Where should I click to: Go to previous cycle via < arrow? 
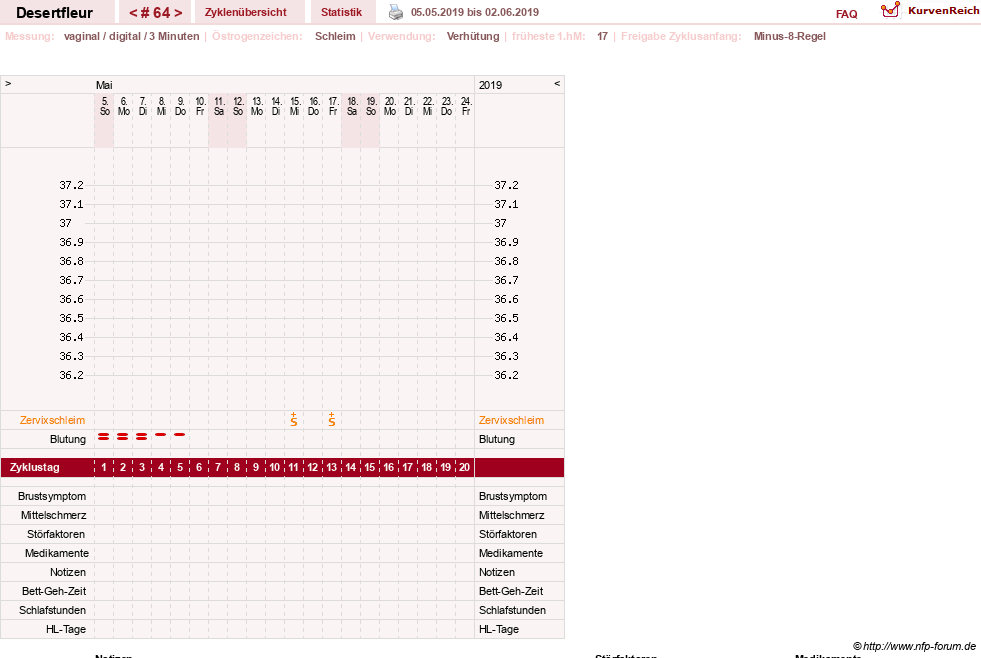[x=133, y=13]
